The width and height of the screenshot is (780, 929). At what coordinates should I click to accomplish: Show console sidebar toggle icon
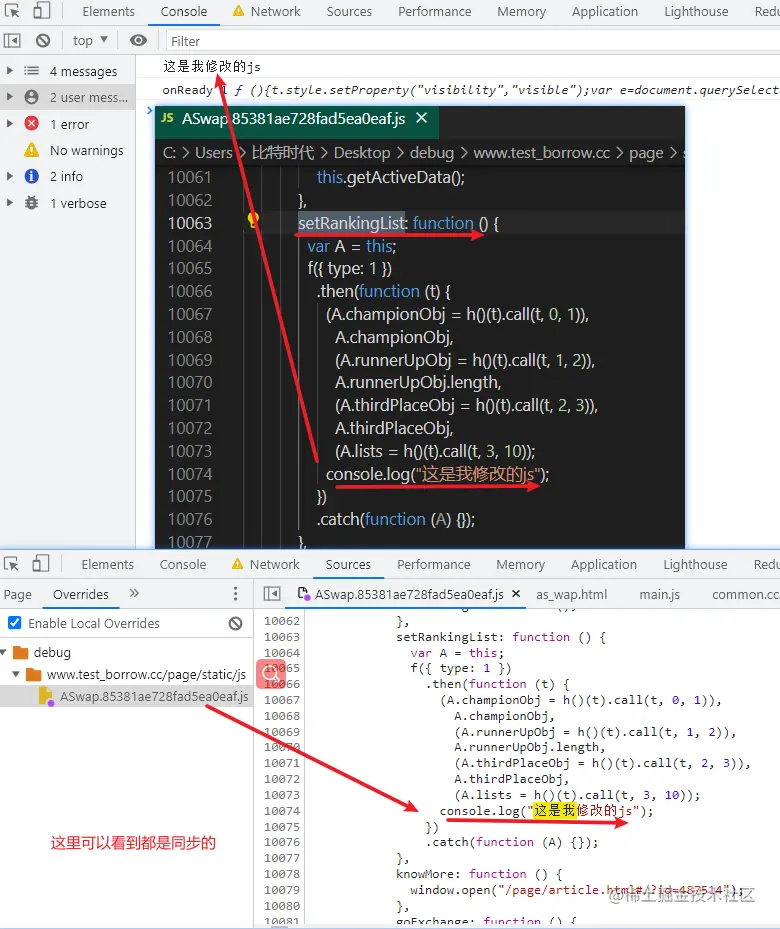(12, 40)
